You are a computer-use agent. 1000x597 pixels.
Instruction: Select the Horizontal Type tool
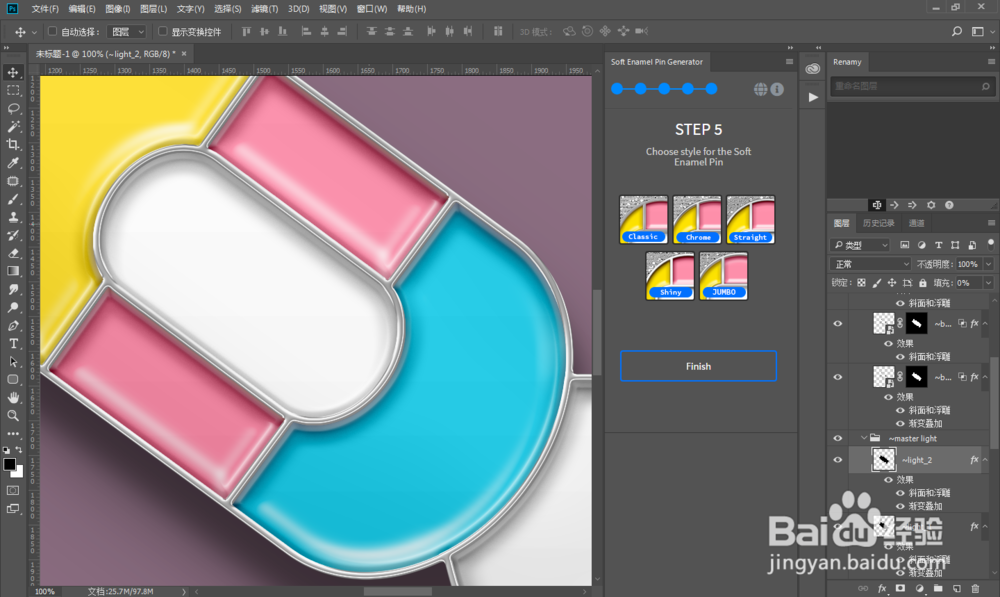coord(13,343)
